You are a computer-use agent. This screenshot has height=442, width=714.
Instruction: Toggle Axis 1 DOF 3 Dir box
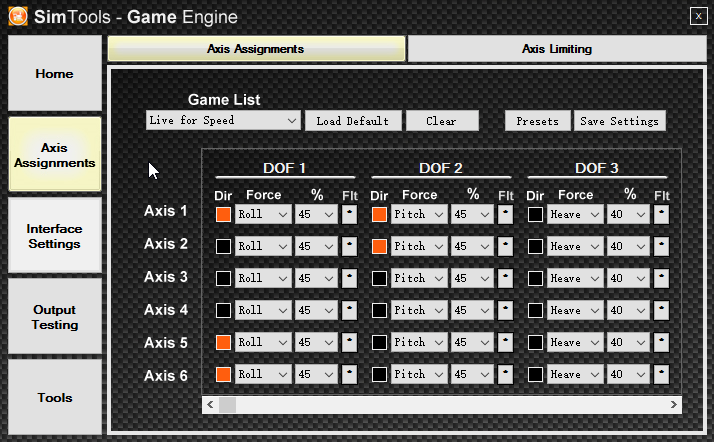(x=536, y=214)
